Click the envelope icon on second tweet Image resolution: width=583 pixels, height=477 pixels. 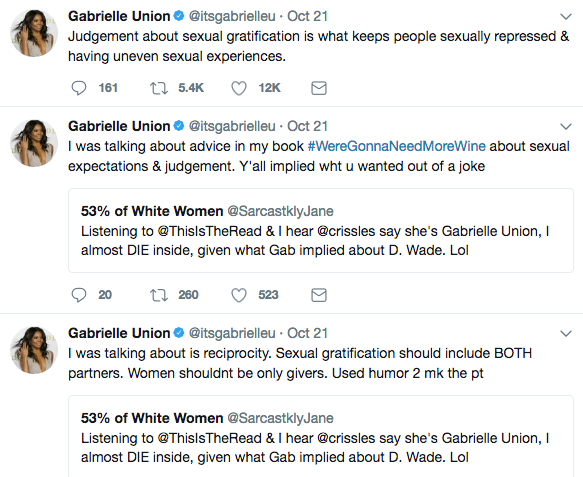point(319,295)
